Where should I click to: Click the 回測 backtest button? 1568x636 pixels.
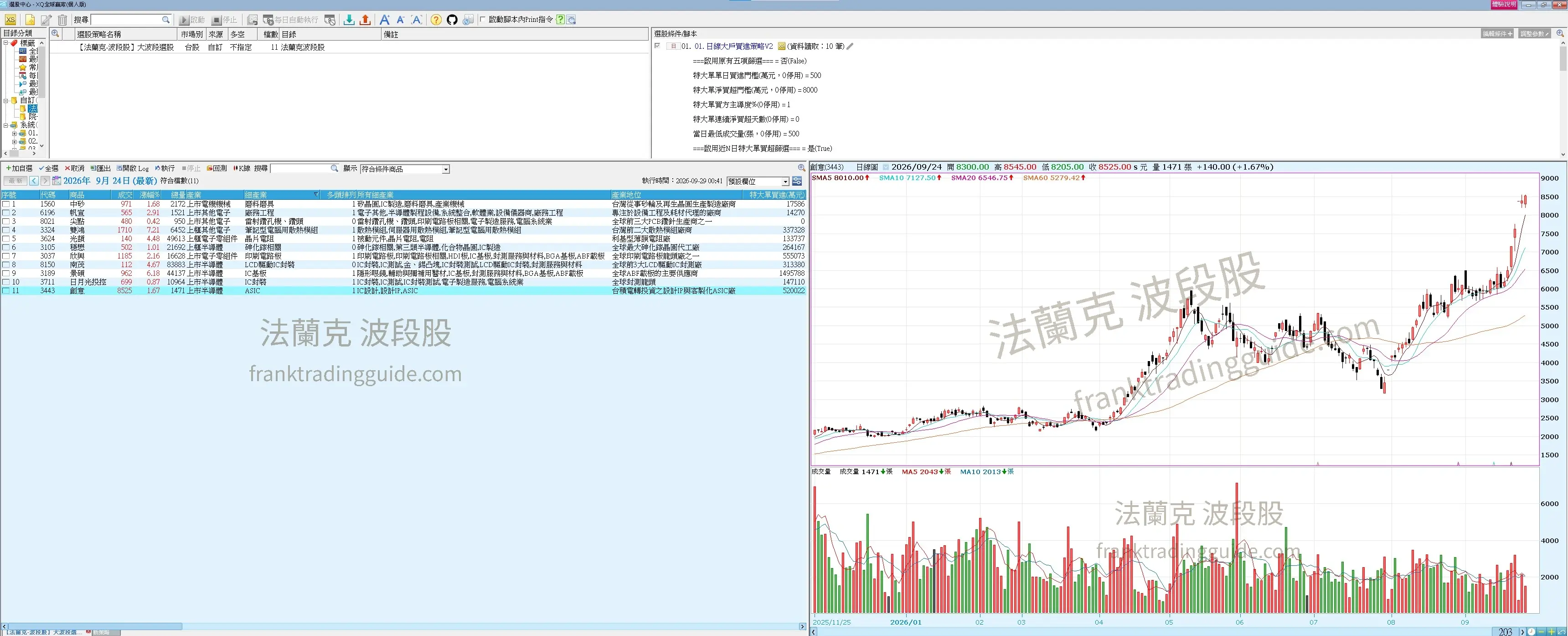pos(217,169)
